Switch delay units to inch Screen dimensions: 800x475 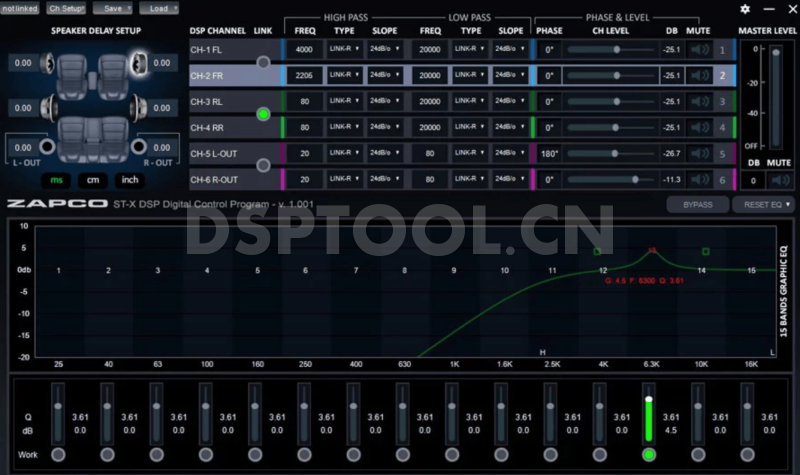click(x=130, y=180)
